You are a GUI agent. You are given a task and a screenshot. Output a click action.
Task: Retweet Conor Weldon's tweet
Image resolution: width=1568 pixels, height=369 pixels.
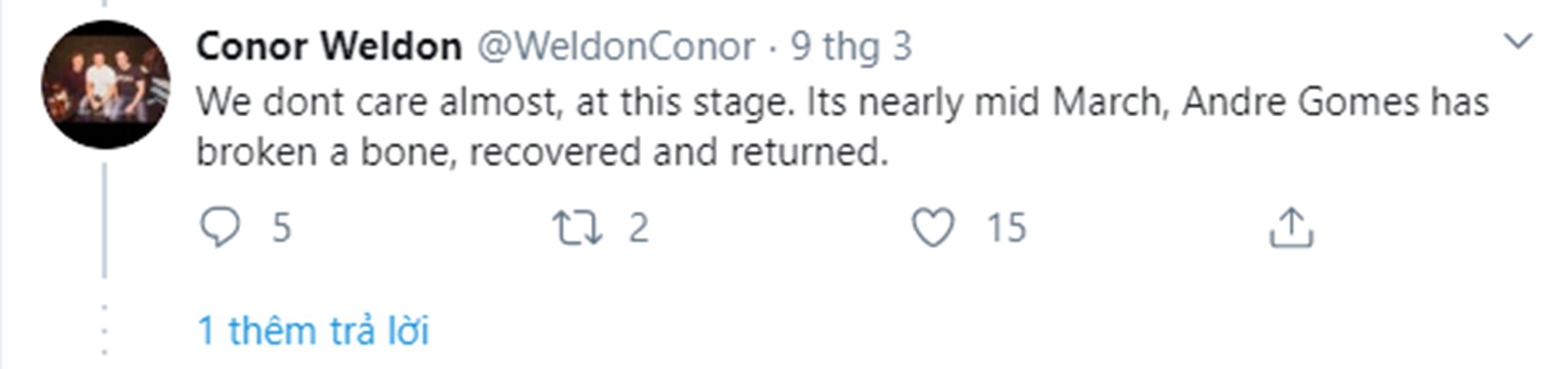coord(577,227)
